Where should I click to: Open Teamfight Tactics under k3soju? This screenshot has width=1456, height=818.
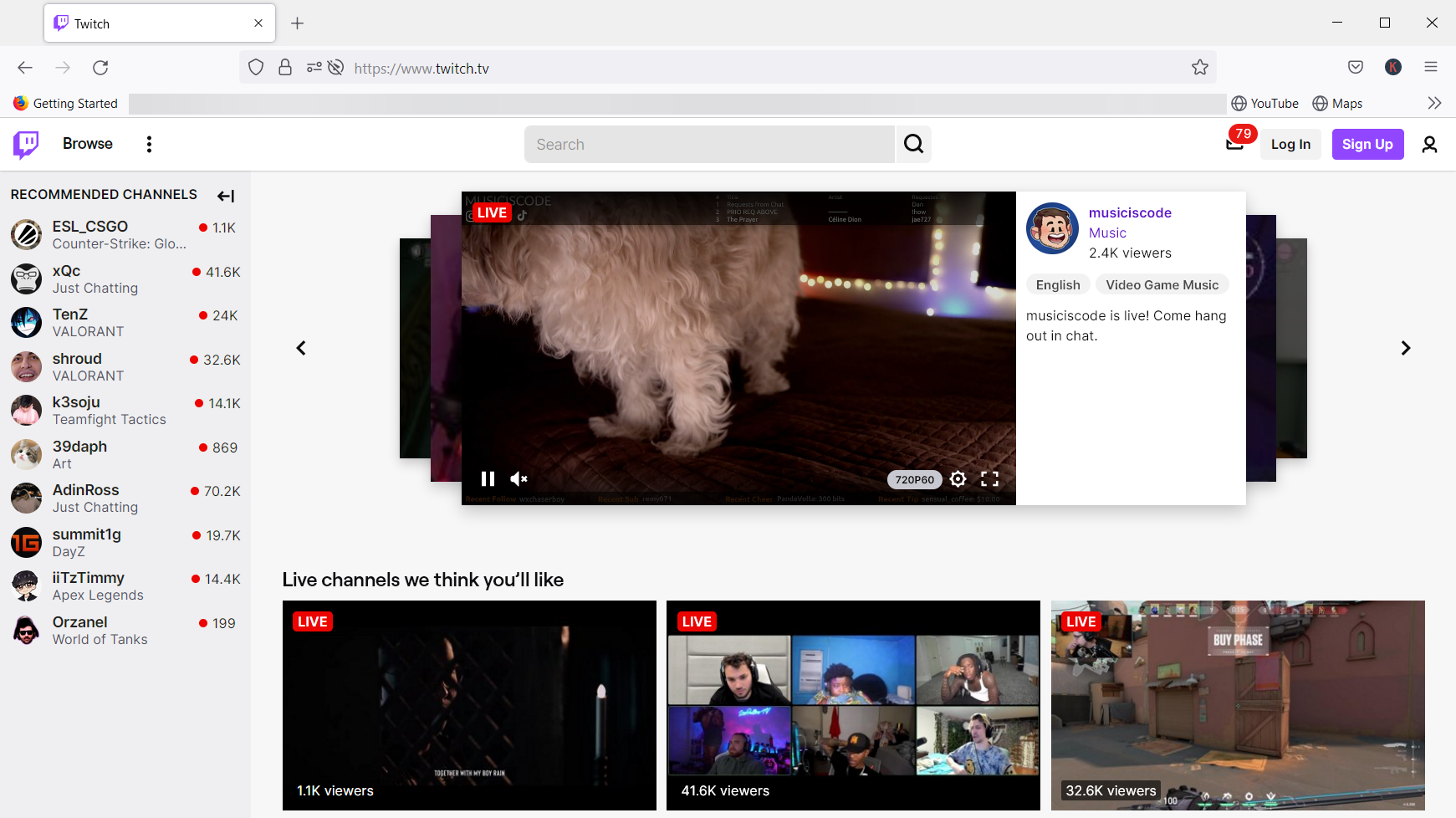point(109,420)
